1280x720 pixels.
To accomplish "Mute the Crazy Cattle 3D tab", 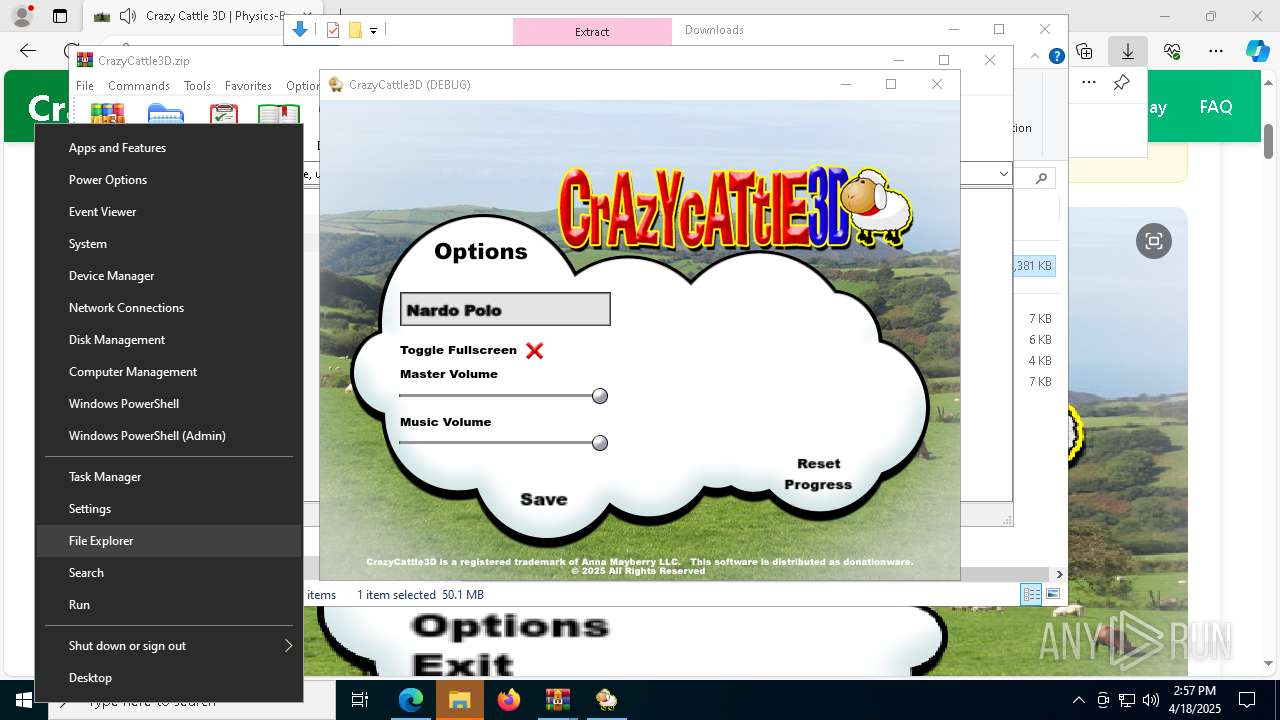I will (128, 16).
